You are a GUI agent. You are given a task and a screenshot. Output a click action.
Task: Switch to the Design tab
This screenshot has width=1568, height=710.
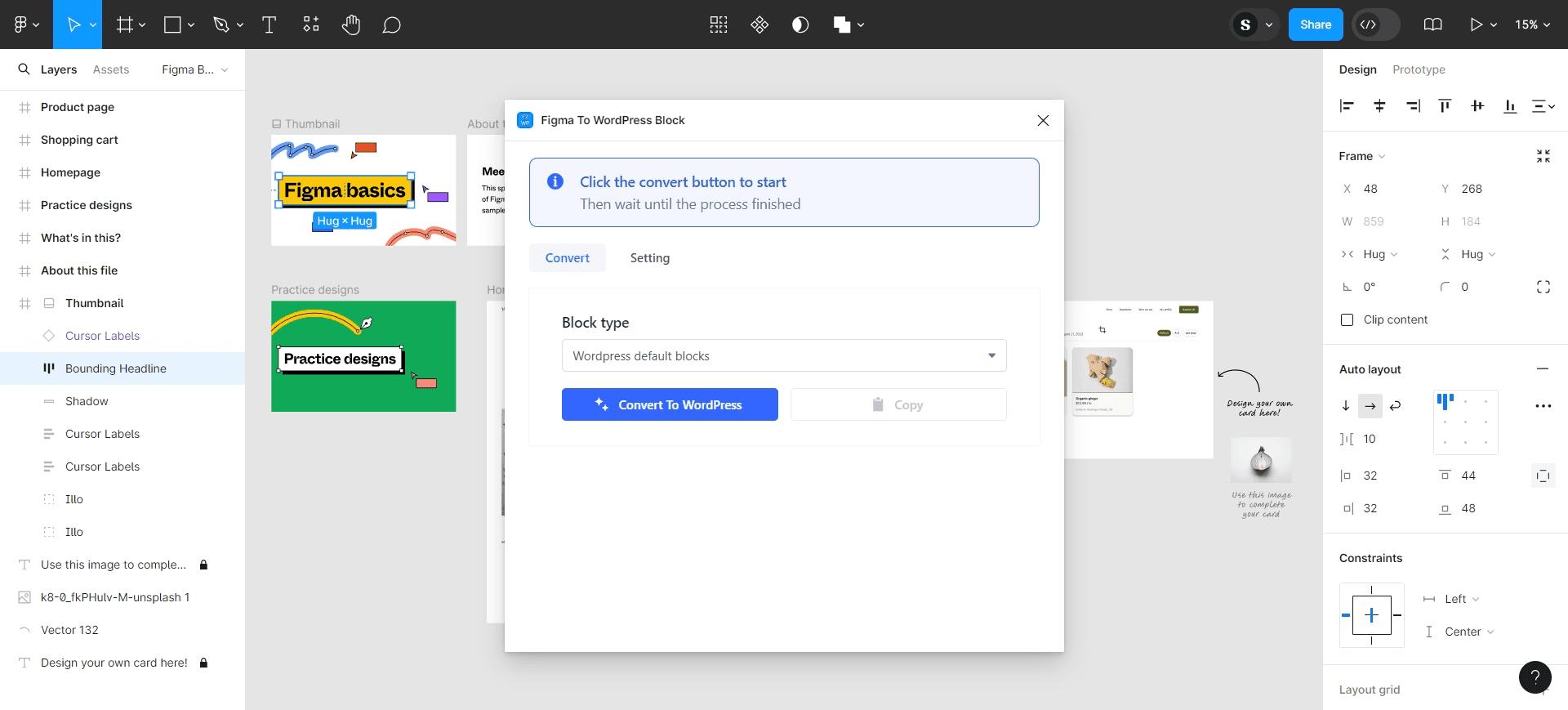pyautogui.click(x=1357, y=69)
